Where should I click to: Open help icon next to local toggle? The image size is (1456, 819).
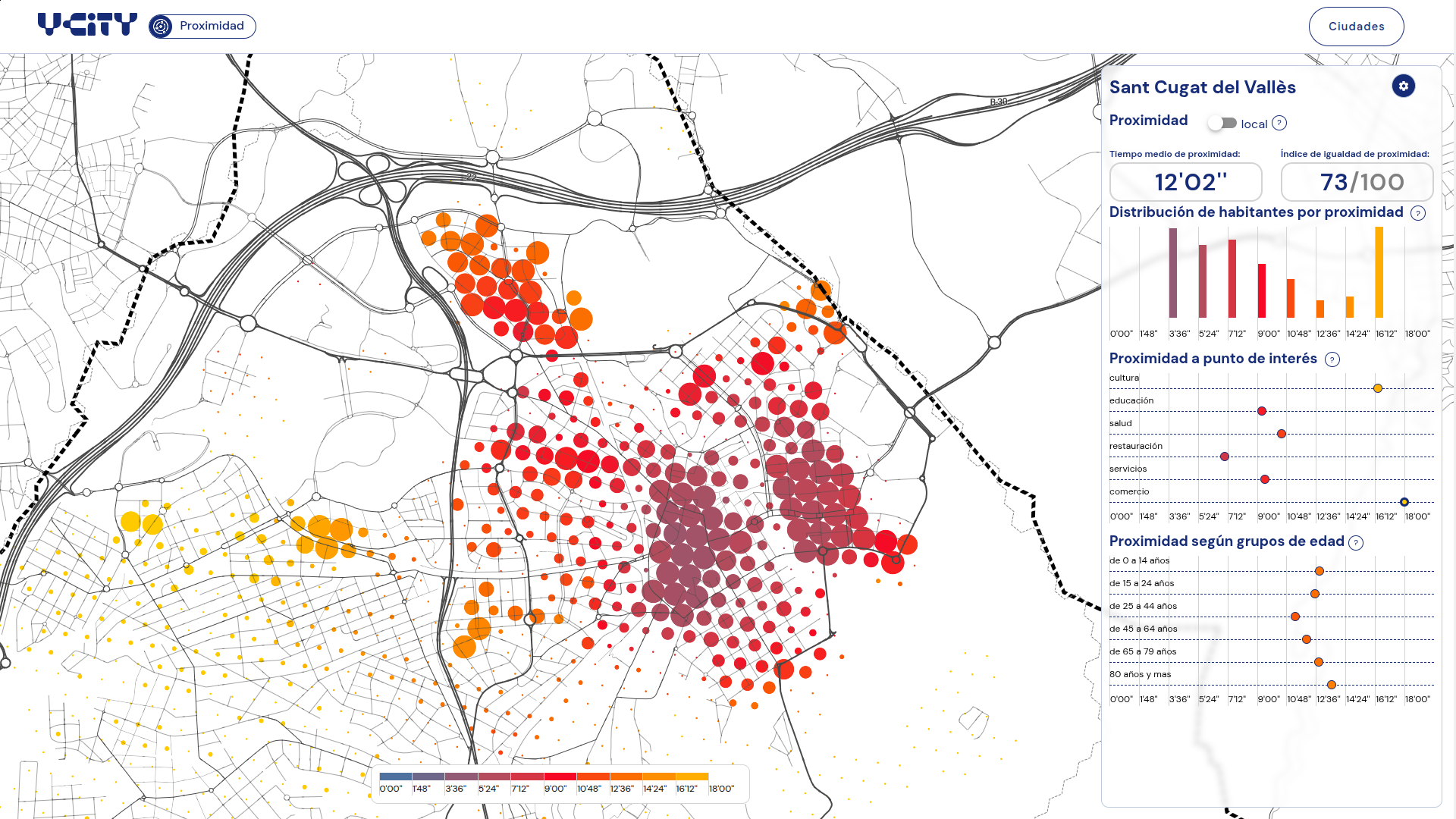[x=1279, y=123]
